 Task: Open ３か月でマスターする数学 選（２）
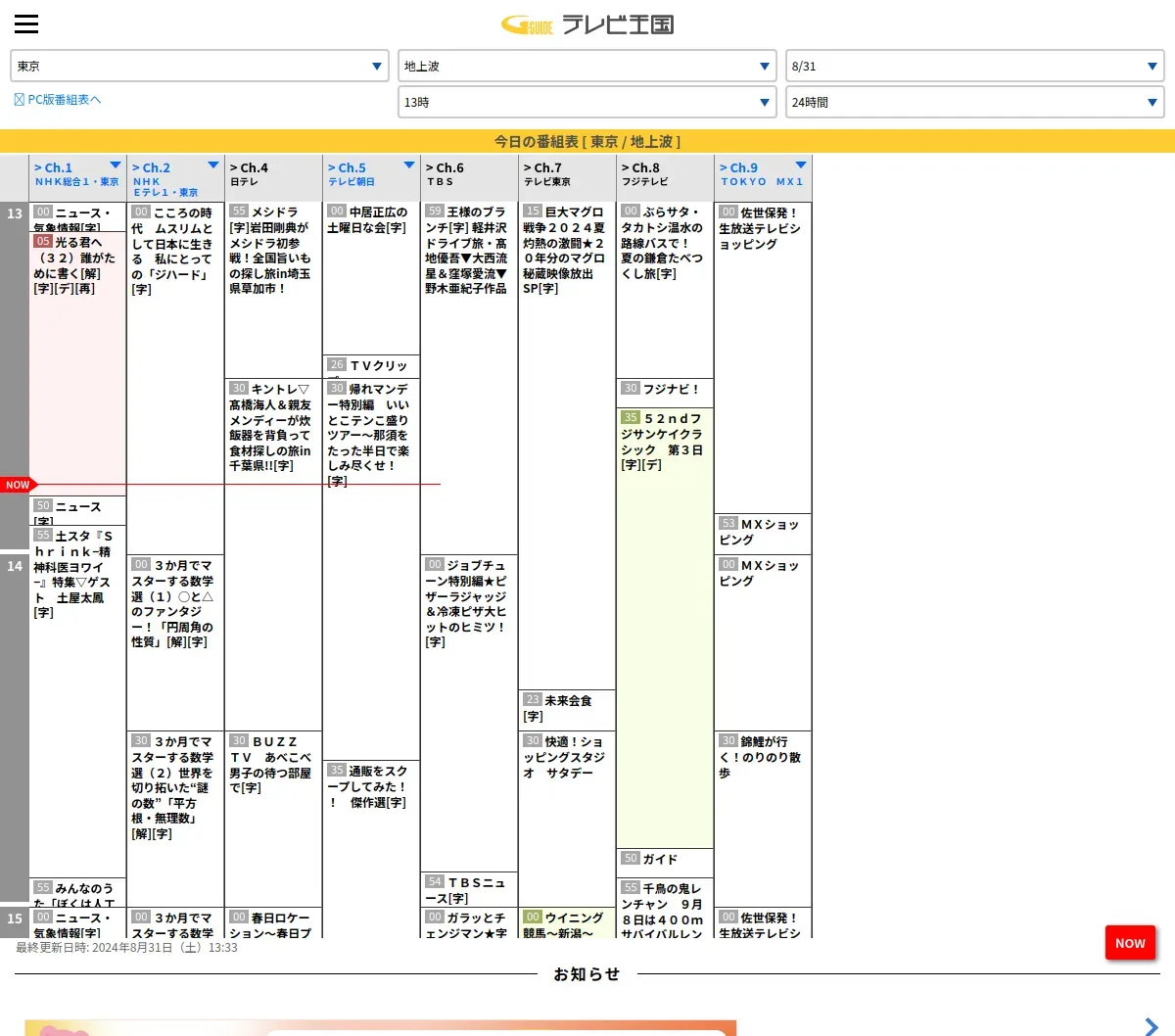175,819
